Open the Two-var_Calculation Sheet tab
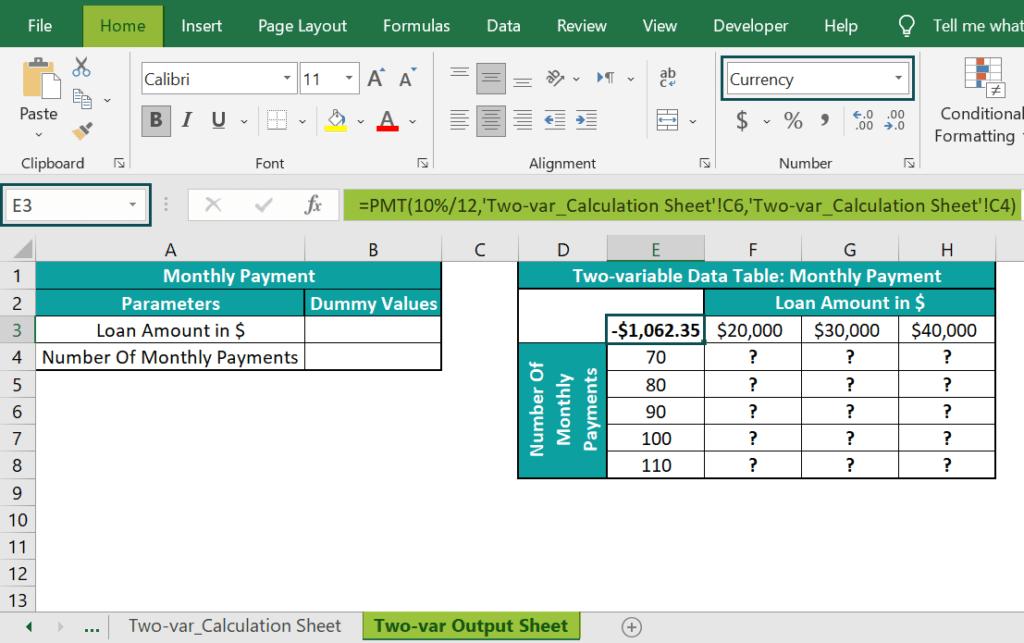 click(235, 625)
